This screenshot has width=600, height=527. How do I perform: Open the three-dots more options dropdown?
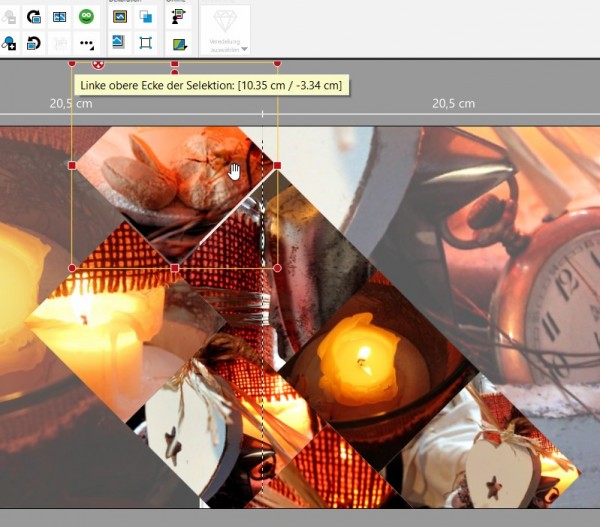point(86,44)
